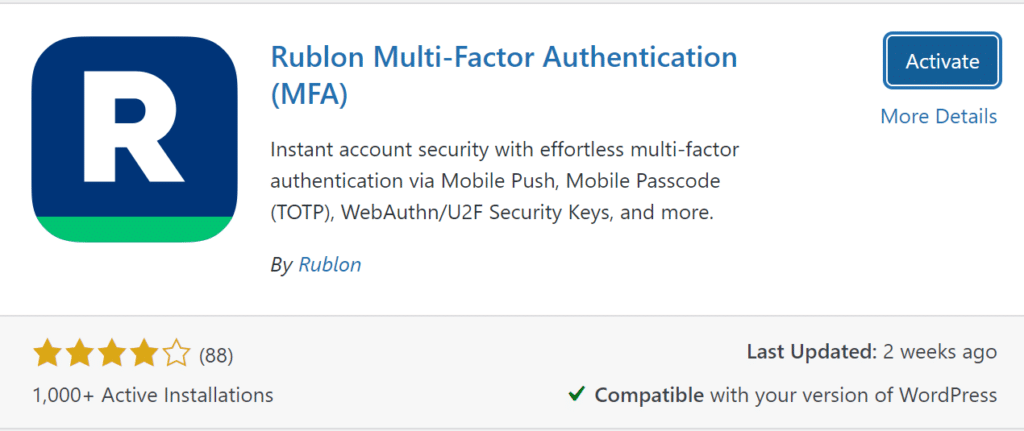Click the (88) ratings count

pos(216,355)
